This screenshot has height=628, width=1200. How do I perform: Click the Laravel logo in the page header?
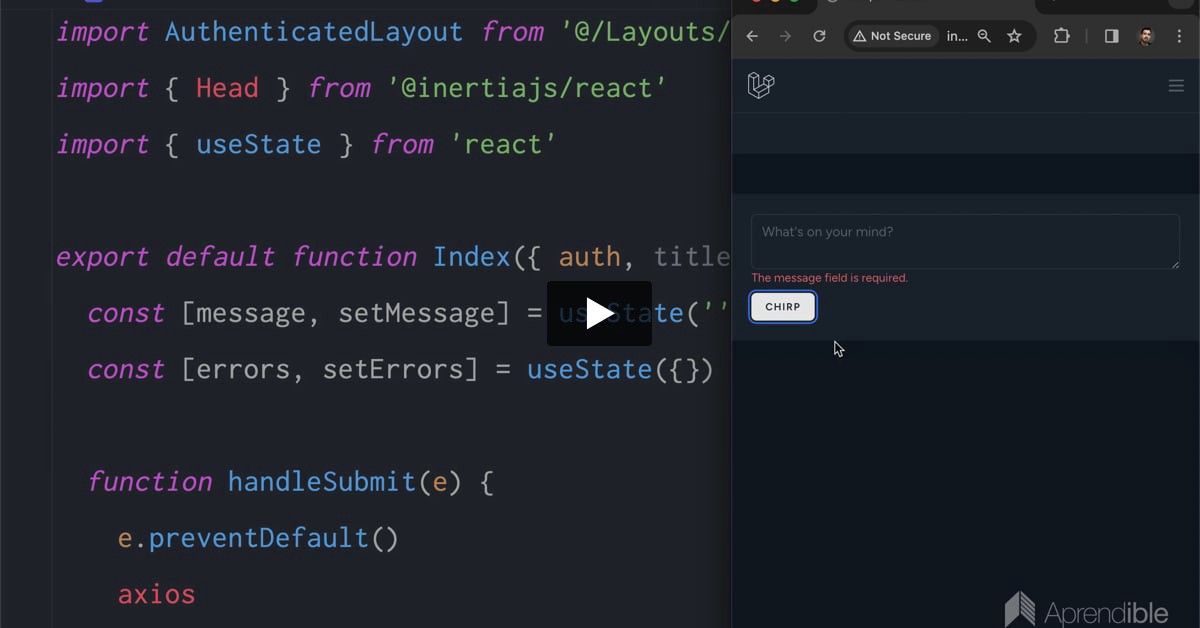[761, 85]
